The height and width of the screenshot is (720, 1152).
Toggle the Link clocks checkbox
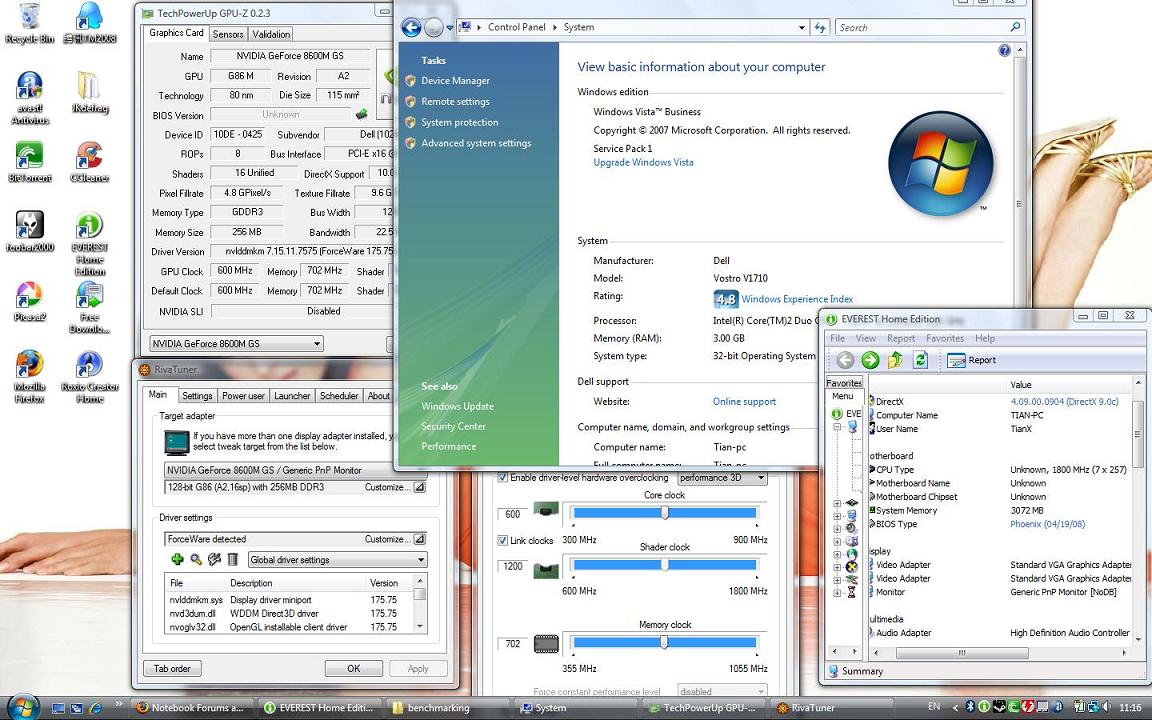click(x=503, y=541)
